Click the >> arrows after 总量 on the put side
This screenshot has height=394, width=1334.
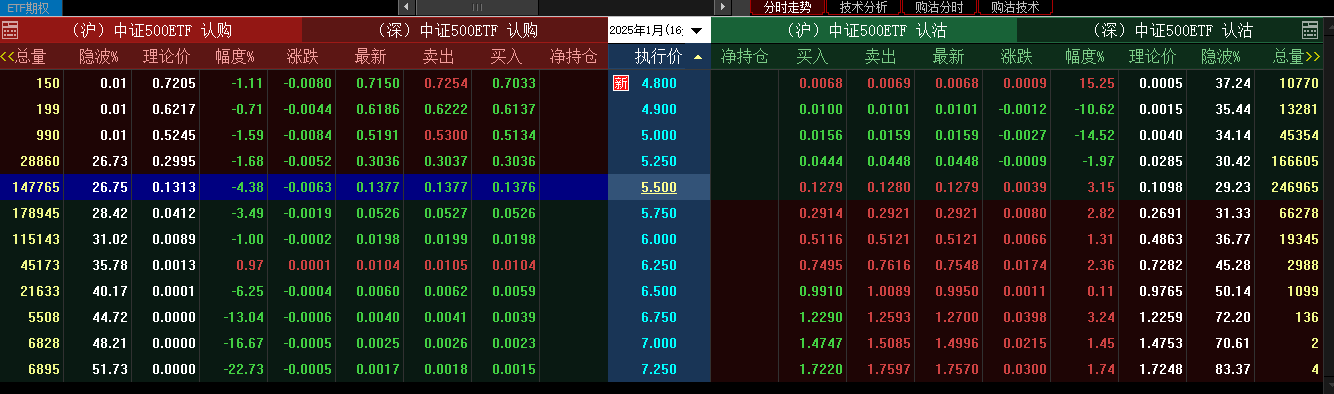pos(1313,57)
